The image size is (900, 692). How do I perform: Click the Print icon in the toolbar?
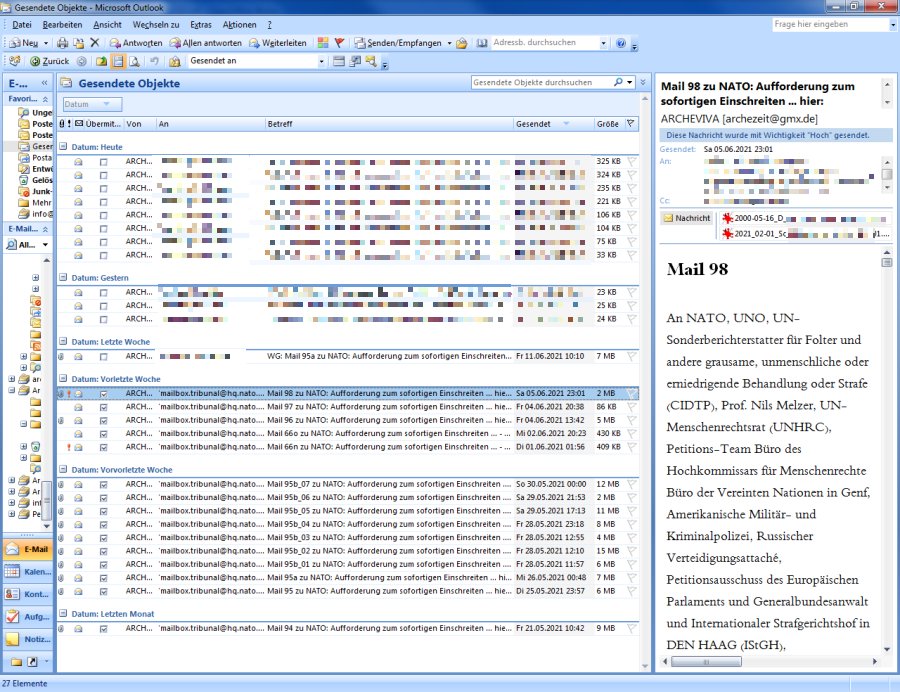63,43
